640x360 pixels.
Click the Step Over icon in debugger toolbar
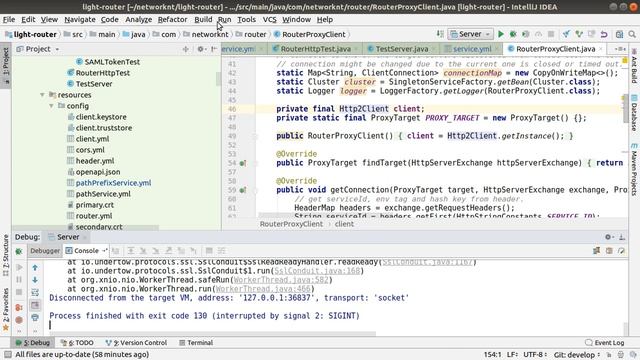[131, 251]
